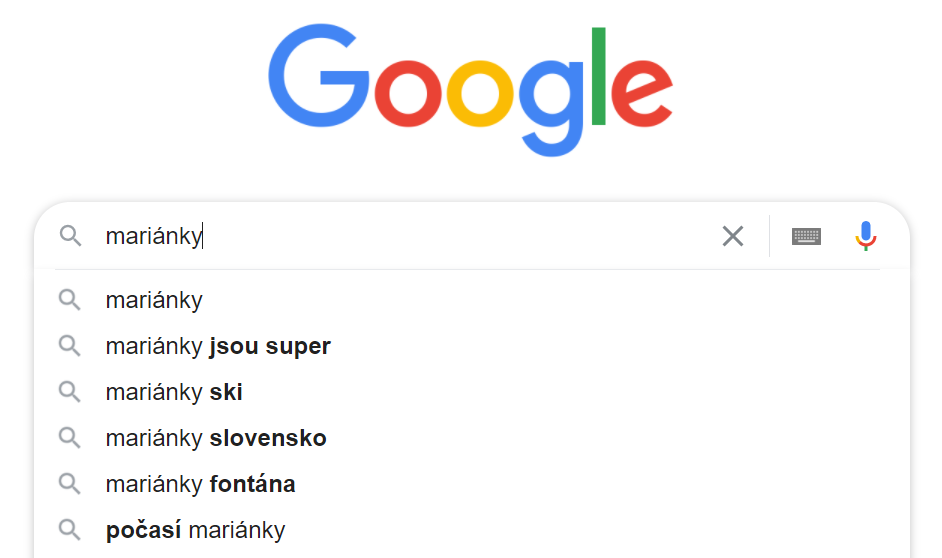Select the "počasí mariánky" suggestion
The height and width of the screenshot is (558, 942).
coord(472,530)
